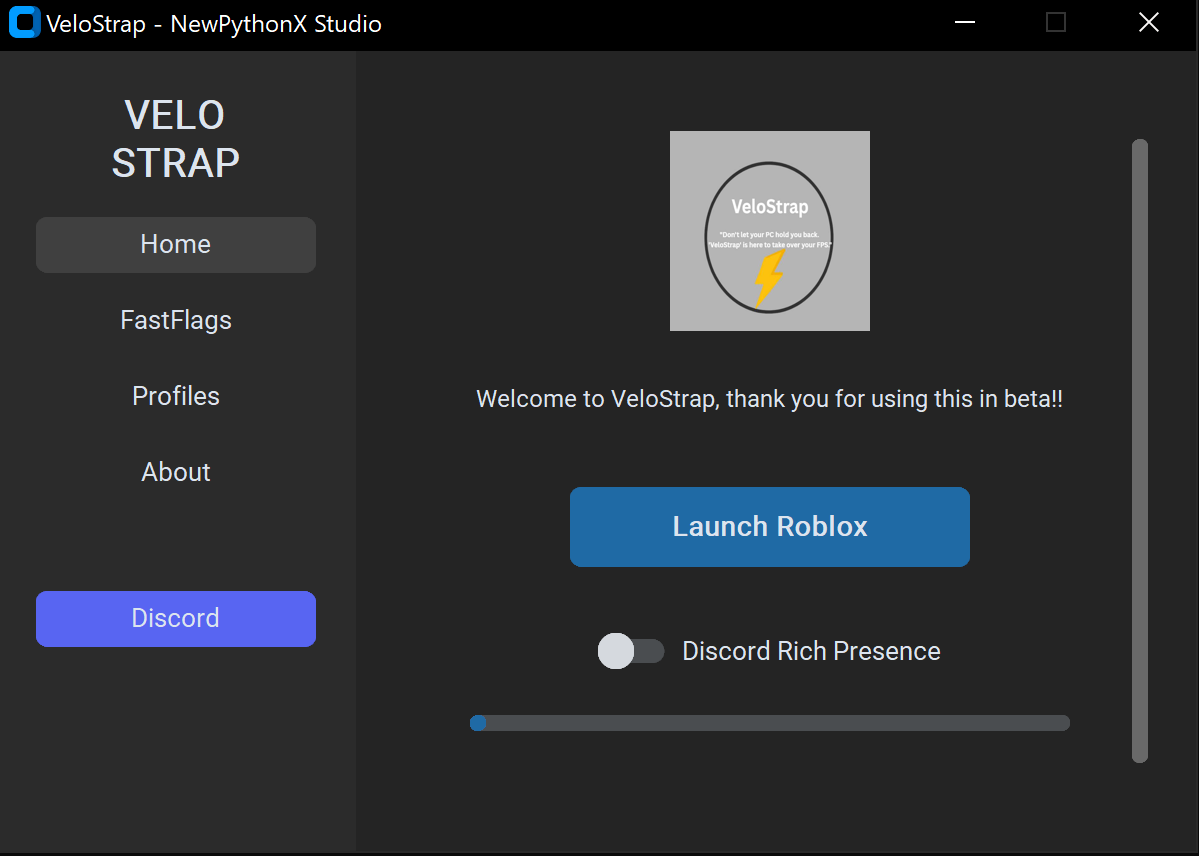Screen dimensions: 1199x856
Task: Click the yellow lightning bolt in logo
Action: coord(768,277)
